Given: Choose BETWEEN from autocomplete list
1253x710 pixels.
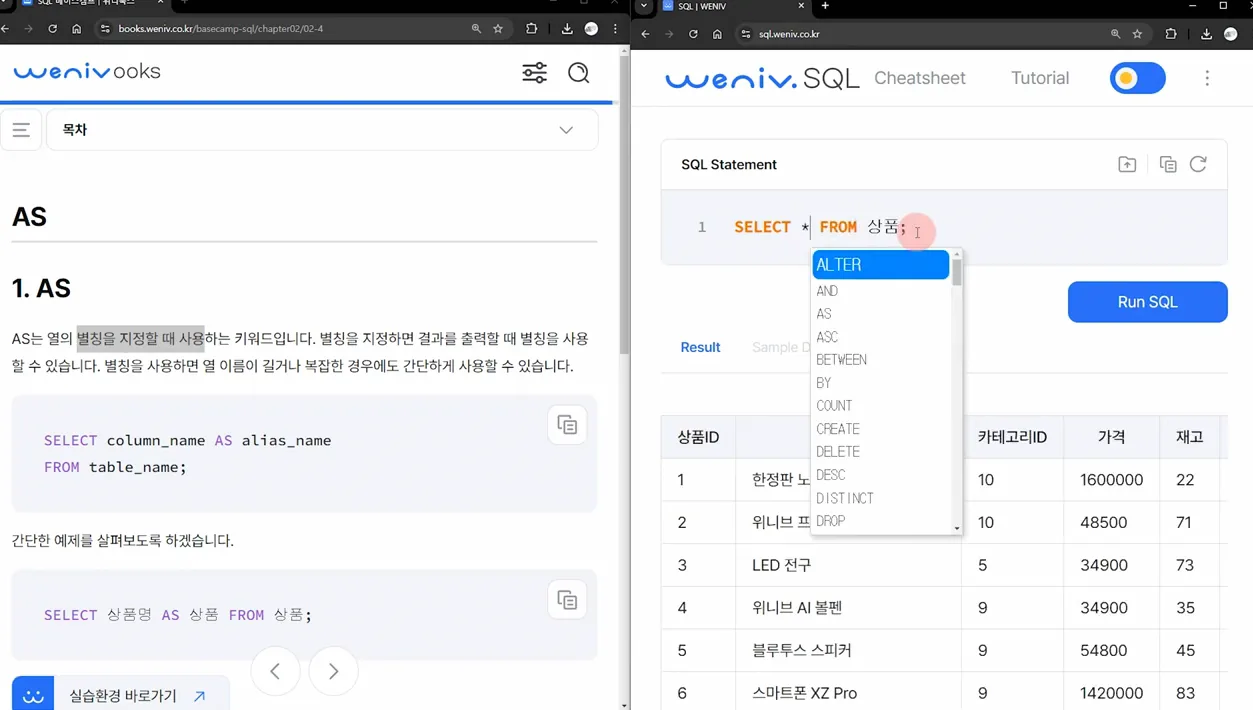Looking at the screenshot, I should 881,360.
